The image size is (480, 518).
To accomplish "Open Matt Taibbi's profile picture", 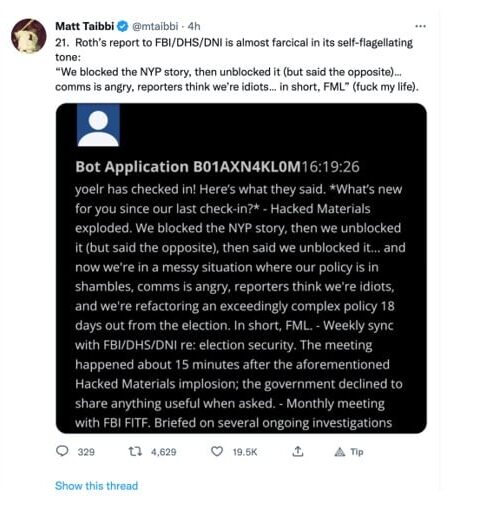I will tap(28, 36).
